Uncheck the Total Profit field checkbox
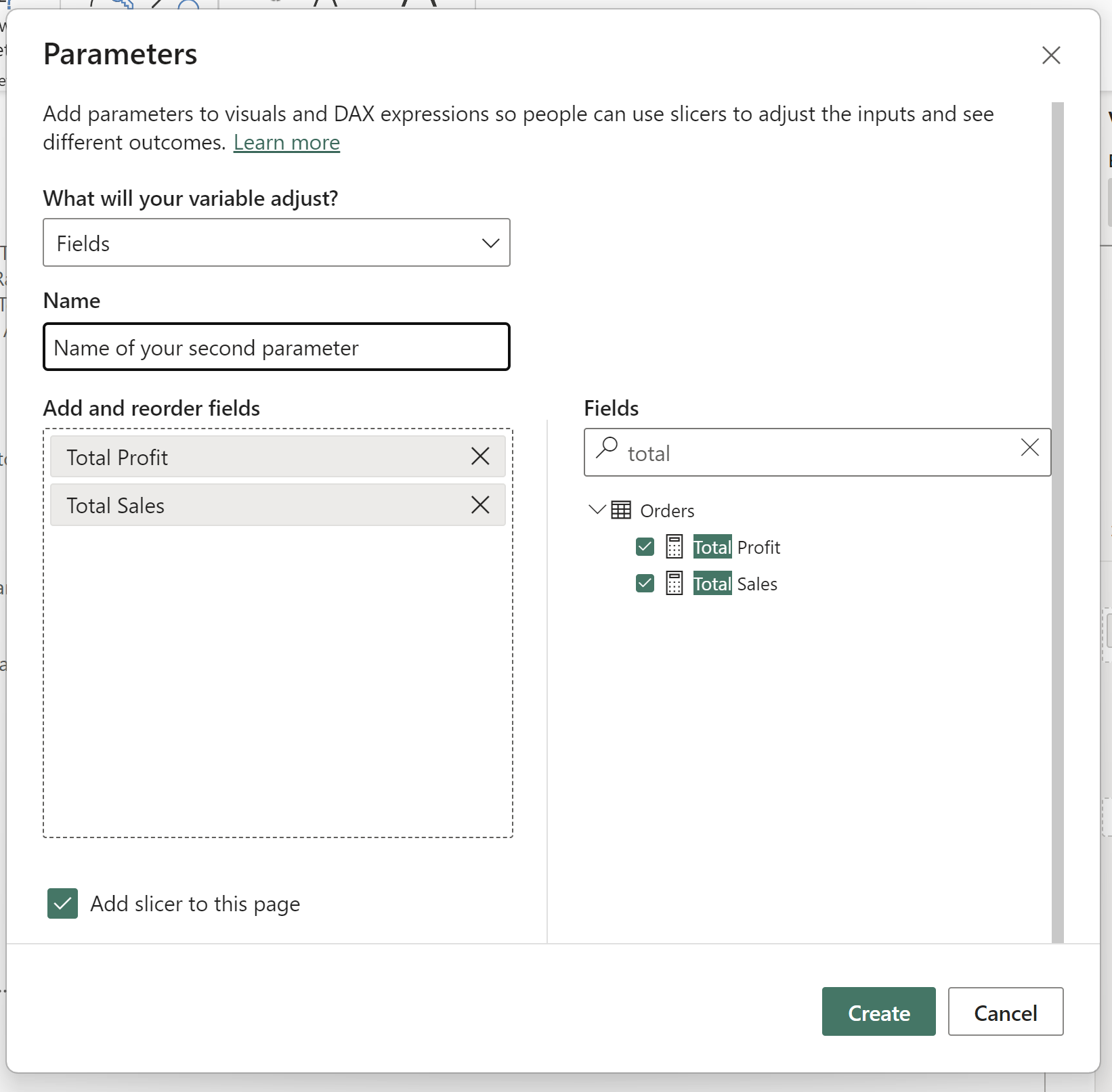The image size is (1112, 1092). click(645, 546)
